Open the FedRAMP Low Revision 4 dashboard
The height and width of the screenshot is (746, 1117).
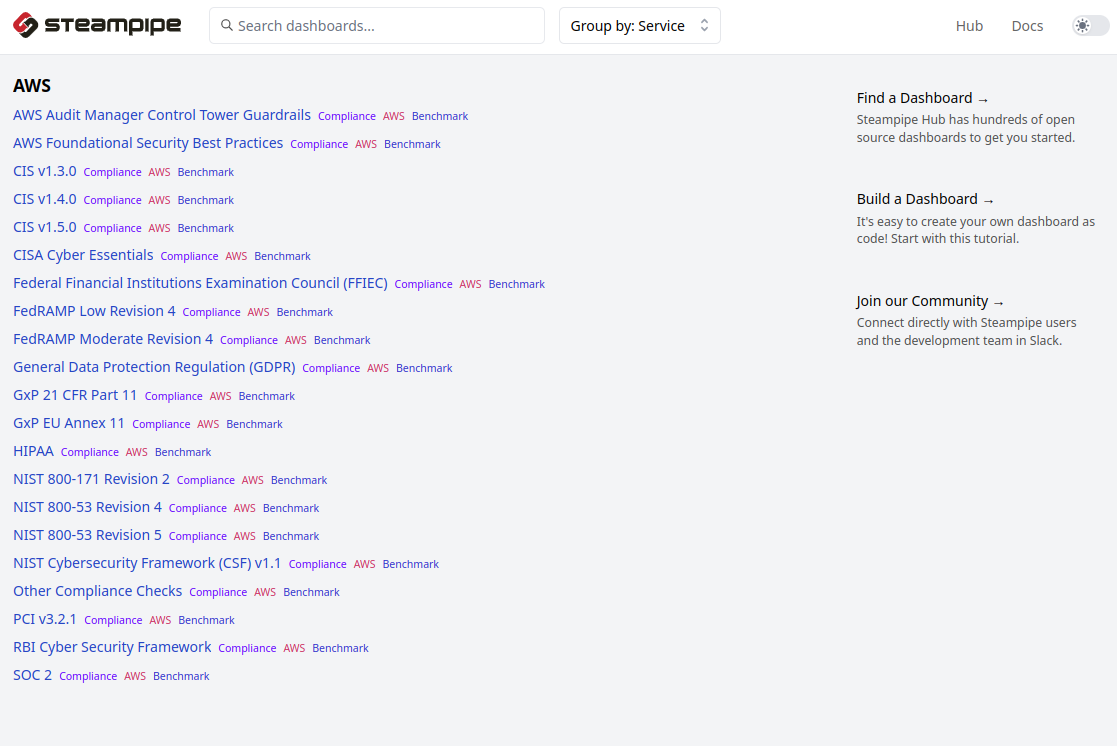coord(94,311)
